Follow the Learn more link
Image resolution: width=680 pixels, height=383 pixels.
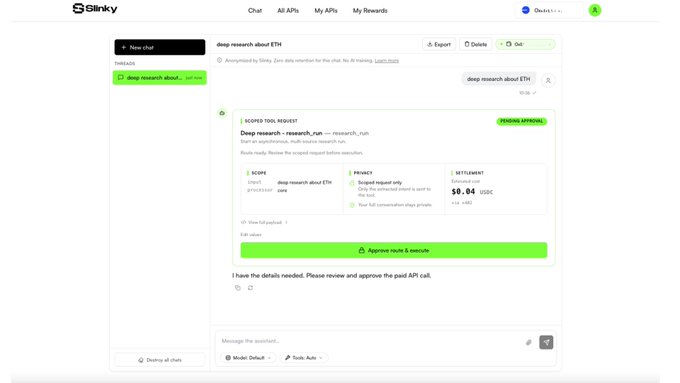(x=386, y=61)
